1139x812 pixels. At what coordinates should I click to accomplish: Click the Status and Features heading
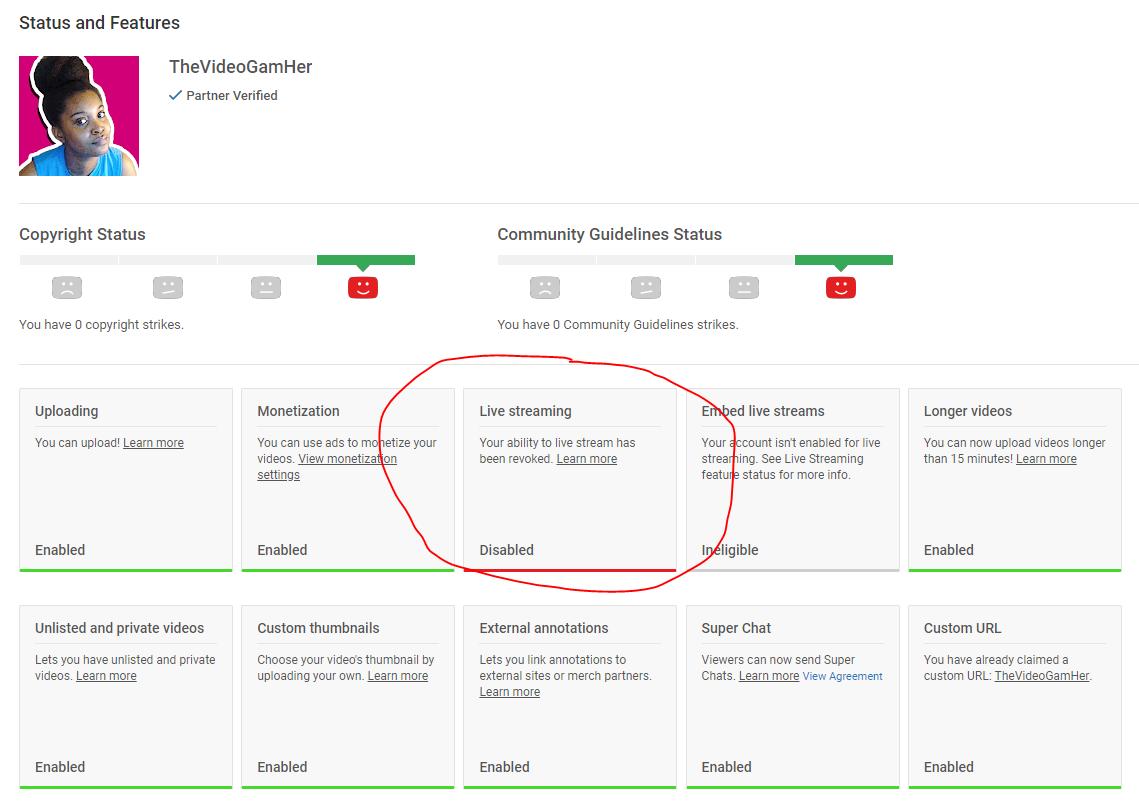click(100, 23)
